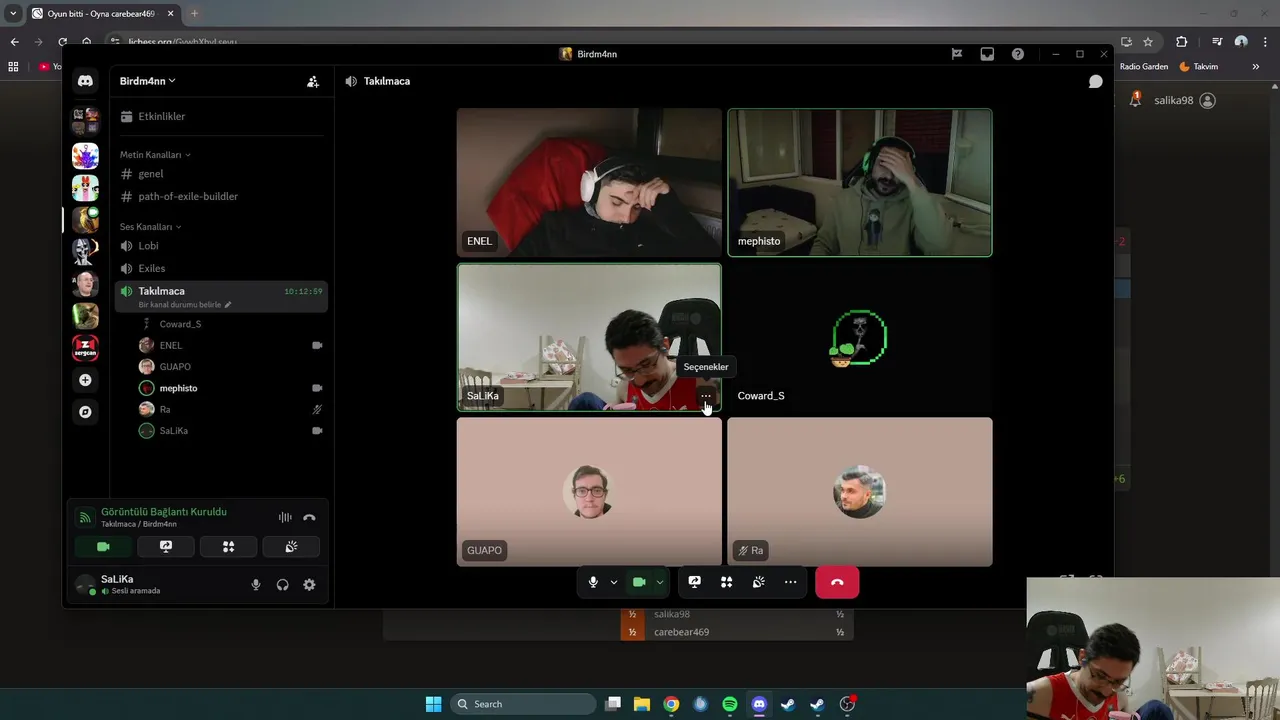1280x720 pixels.
Task: Click GUAPO participant tile
Action: point(589,492)
